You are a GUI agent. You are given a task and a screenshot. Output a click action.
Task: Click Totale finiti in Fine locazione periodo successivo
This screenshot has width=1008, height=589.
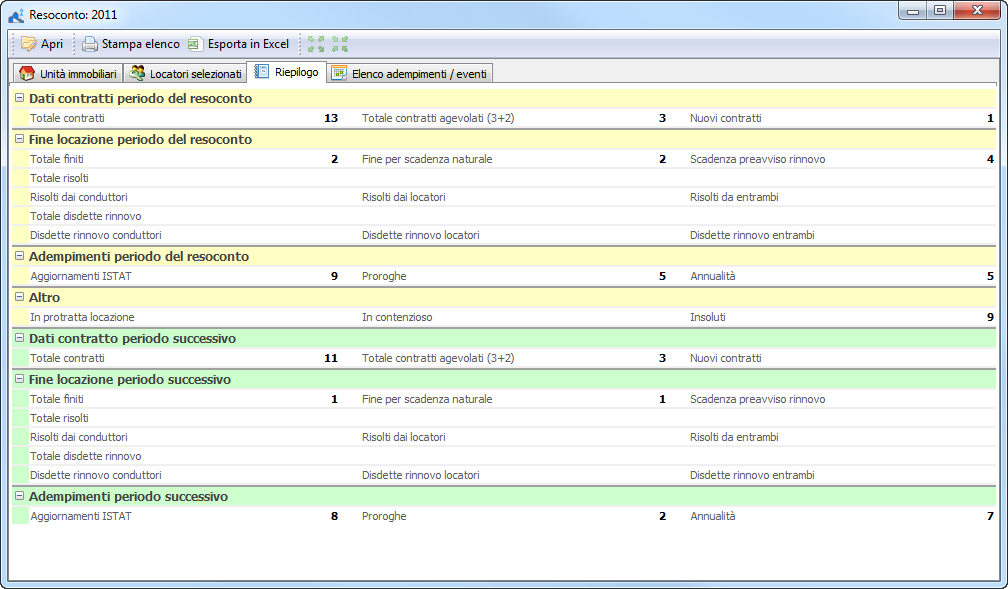tap(57, 399)
